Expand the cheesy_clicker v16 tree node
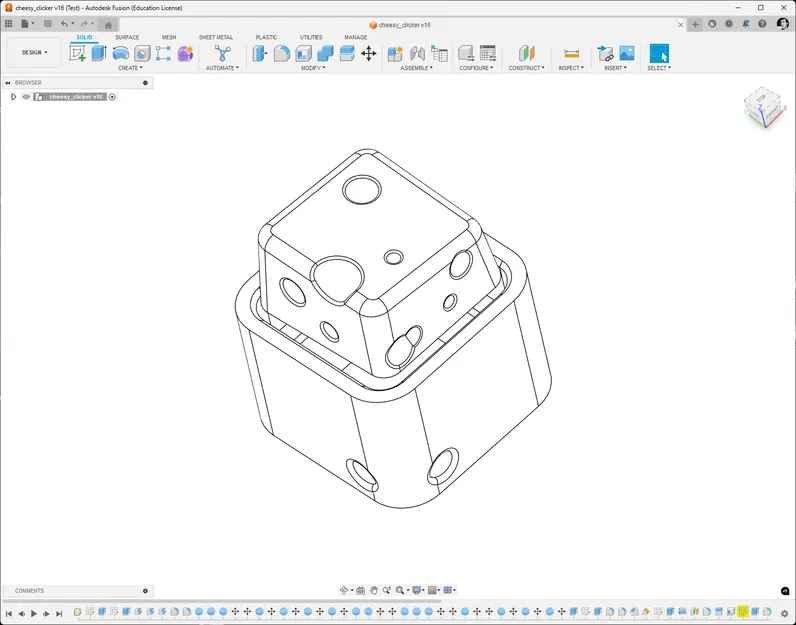This screenshot has width=796, height=625. pos(14,96)
